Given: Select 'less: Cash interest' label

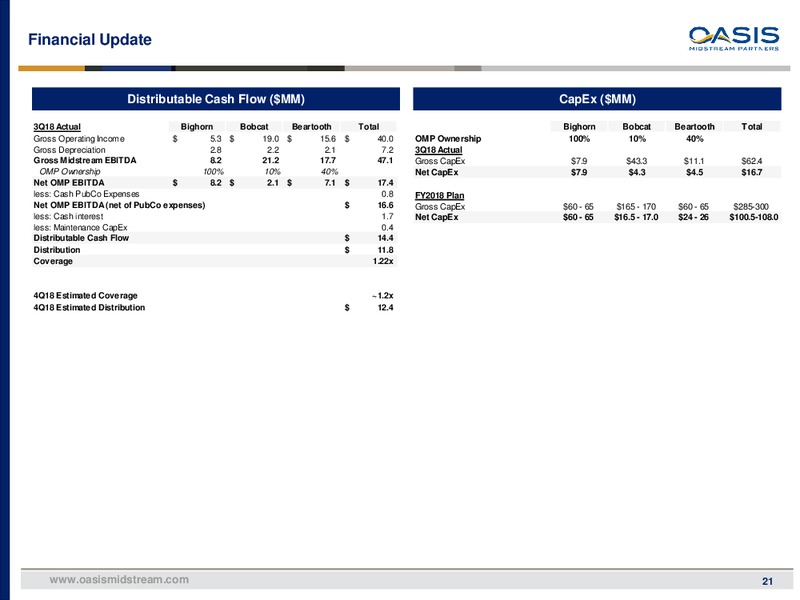Looking at the screenshot, I should click(68, 216).
